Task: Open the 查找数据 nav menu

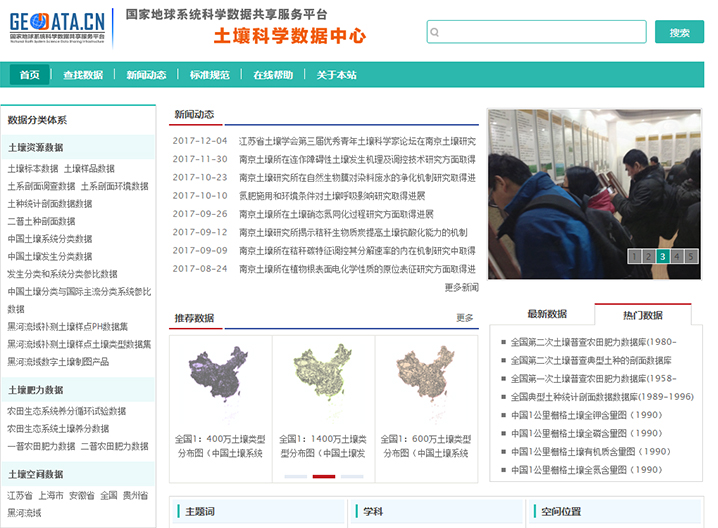Action: 83,75
